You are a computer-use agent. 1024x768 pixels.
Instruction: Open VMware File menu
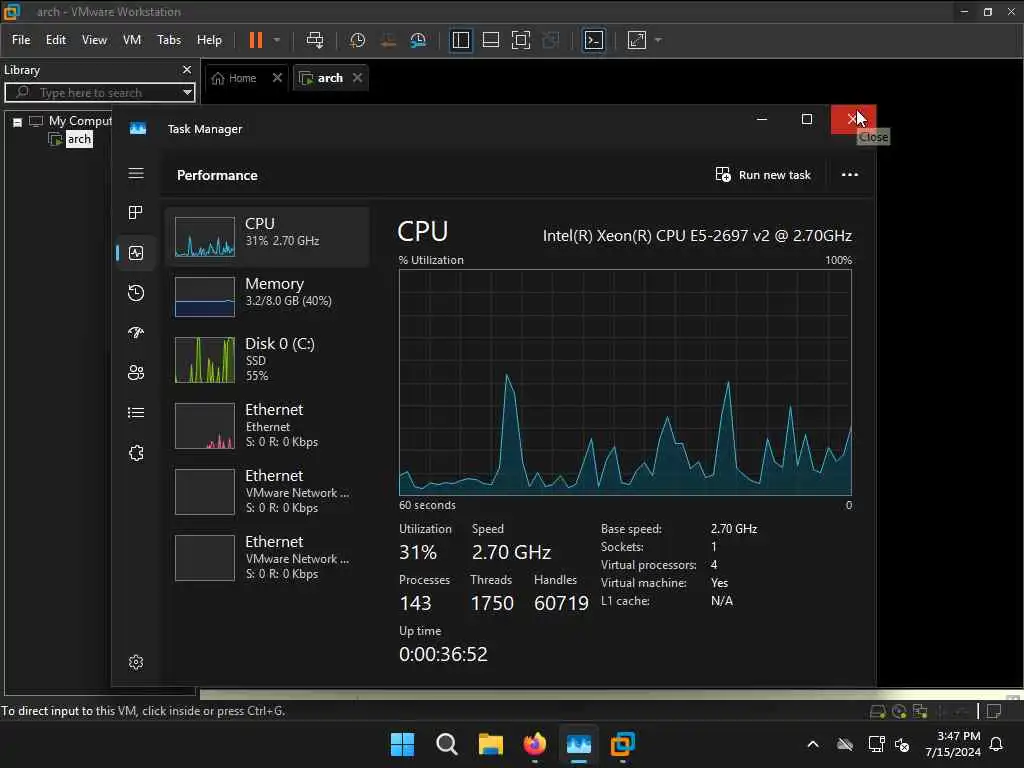pyautogui.click(x=21, y=40)
